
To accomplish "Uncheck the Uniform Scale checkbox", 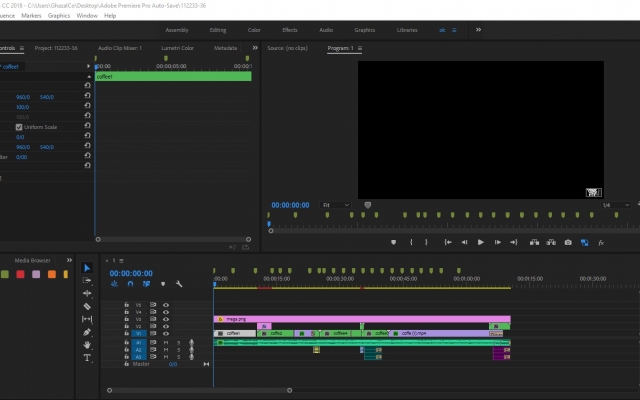I will pos(19,127).
